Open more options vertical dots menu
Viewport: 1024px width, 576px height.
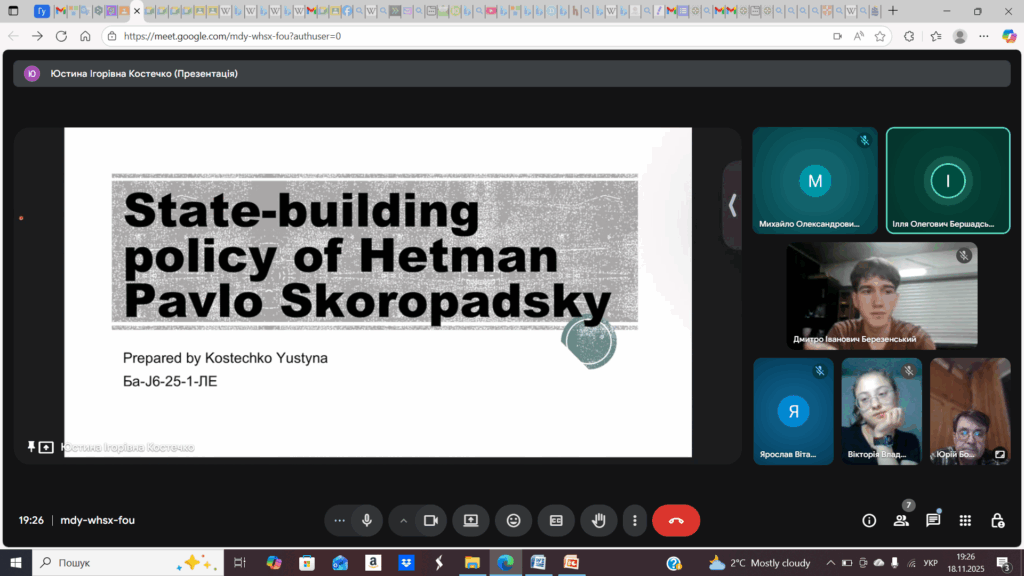pyautogui.click(x=635, y=520)
